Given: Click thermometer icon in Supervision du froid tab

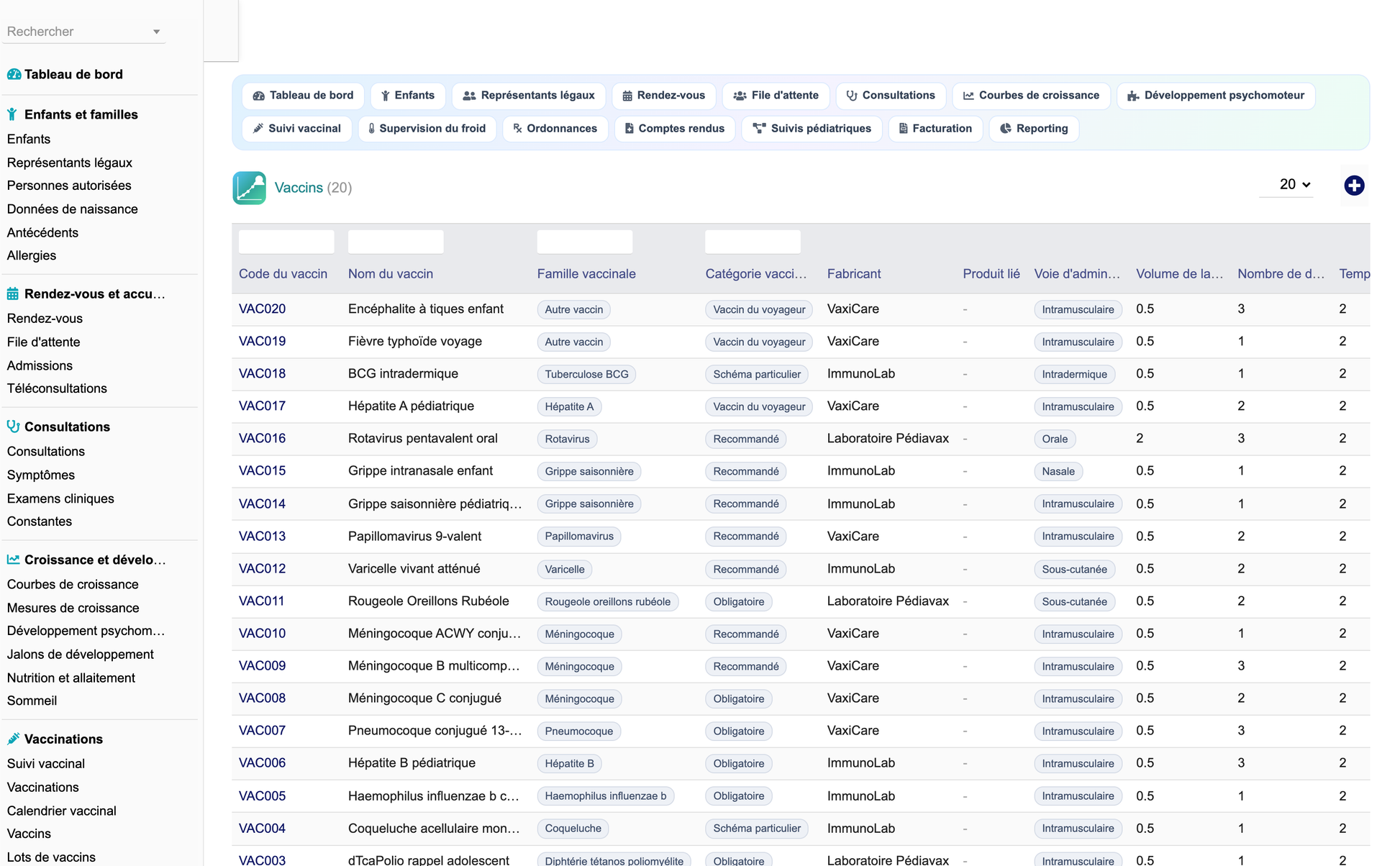Looking at the screenshot, I should coord(371,129).
